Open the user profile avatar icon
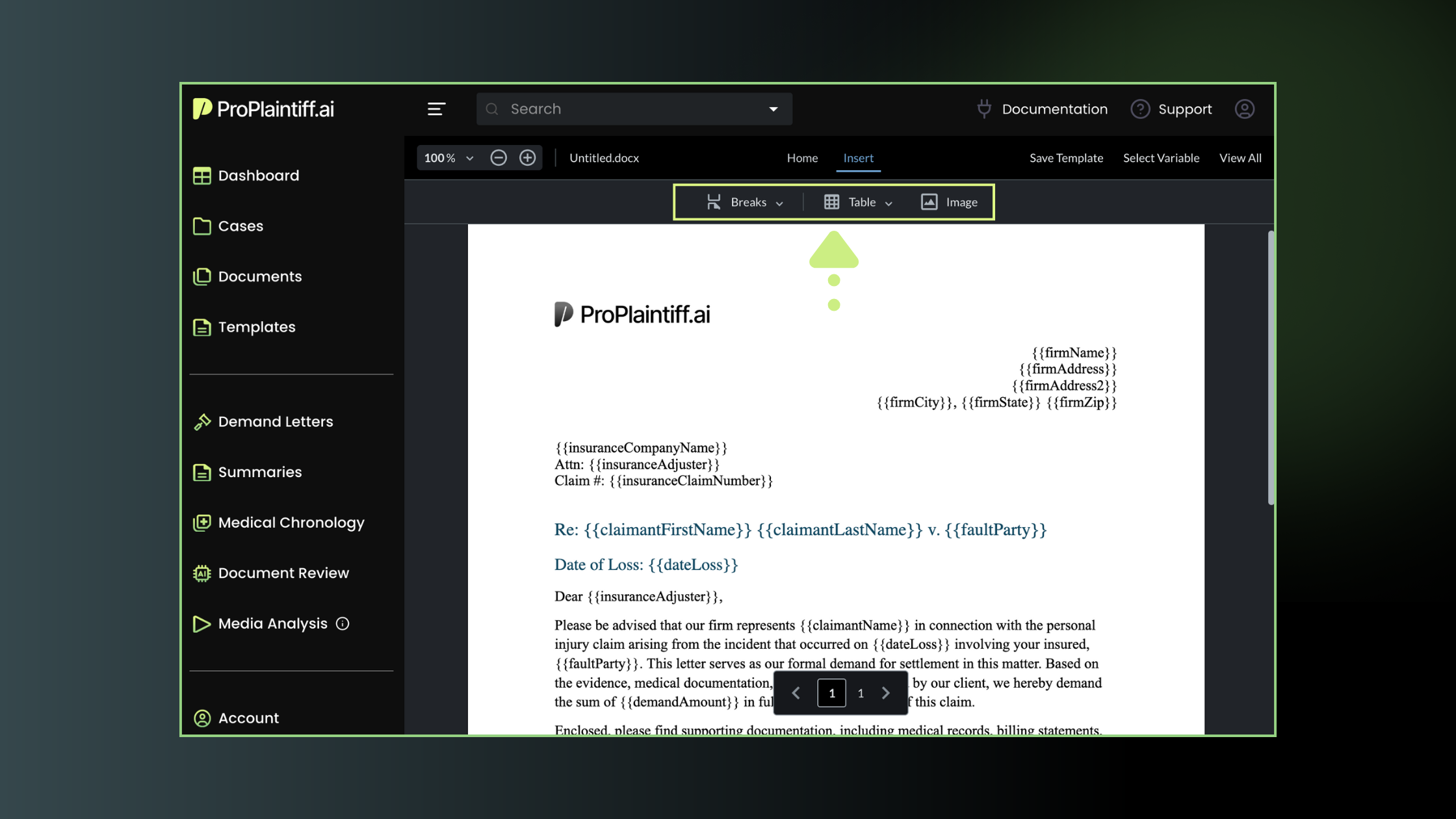The height and width of the screenshot is (819, 1456). [x=1244, y=109]
